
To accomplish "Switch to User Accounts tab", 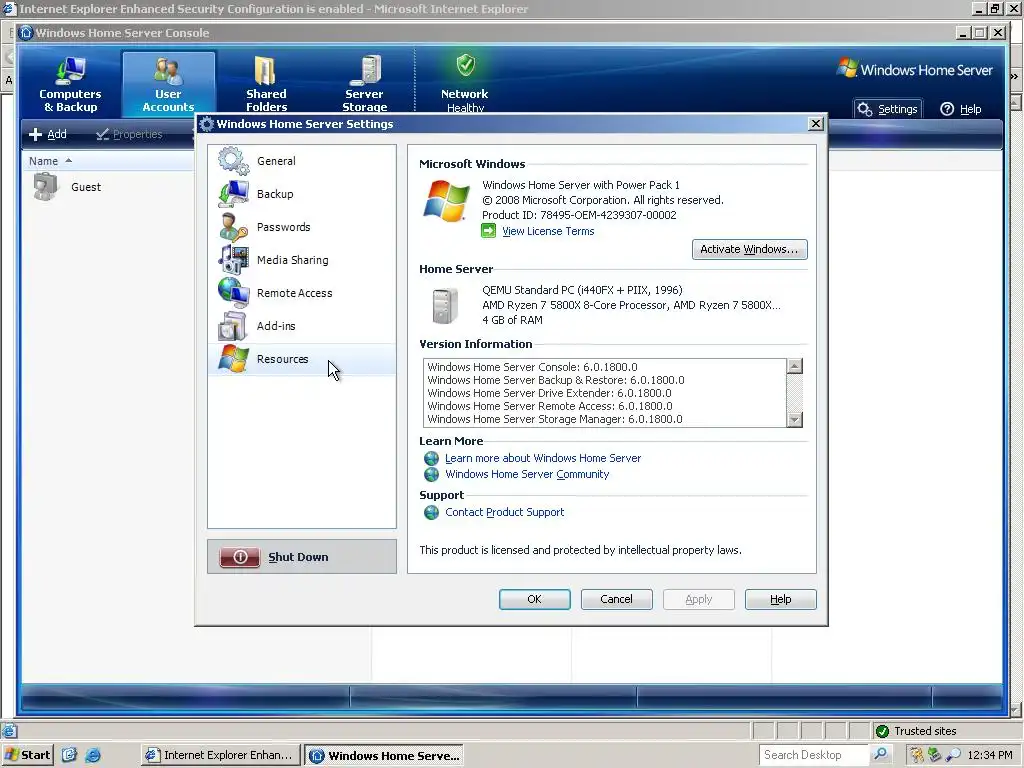I will click(168, 84).
